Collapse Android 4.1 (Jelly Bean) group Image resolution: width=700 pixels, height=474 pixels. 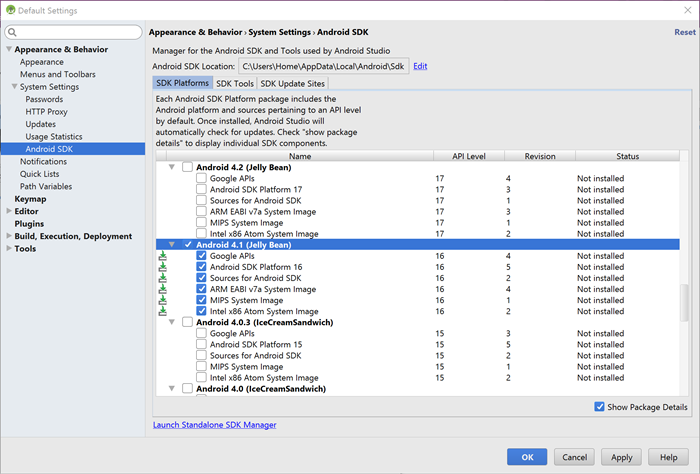point(171,245)
